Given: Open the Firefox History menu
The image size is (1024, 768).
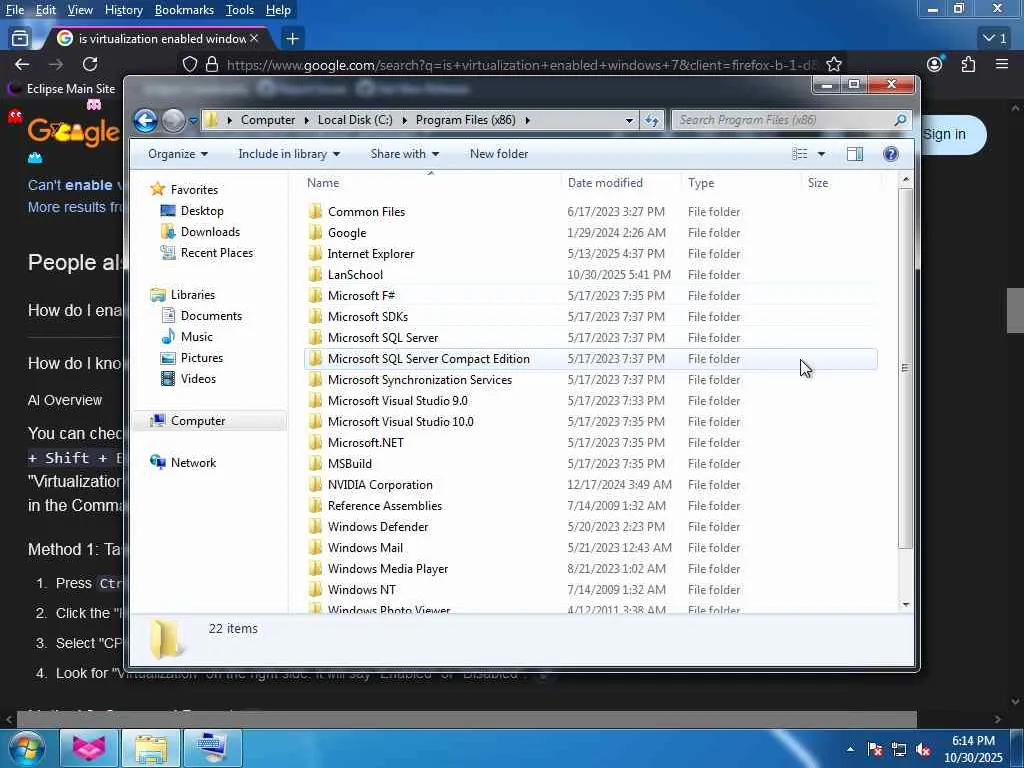Looking at the screenshot, I should click(123, 10).
